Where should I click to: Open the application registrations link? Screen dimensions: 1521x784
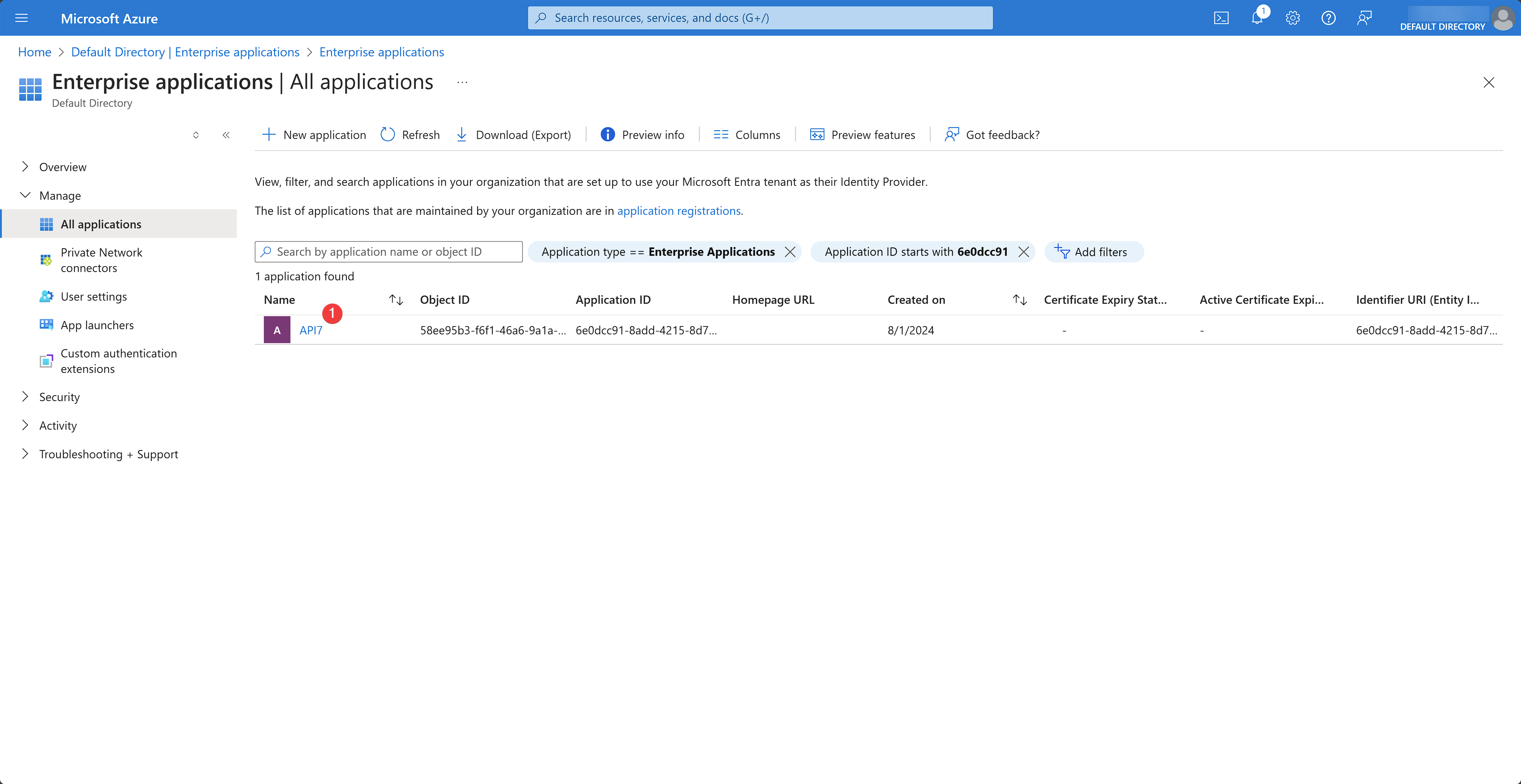tap(679, 211)
